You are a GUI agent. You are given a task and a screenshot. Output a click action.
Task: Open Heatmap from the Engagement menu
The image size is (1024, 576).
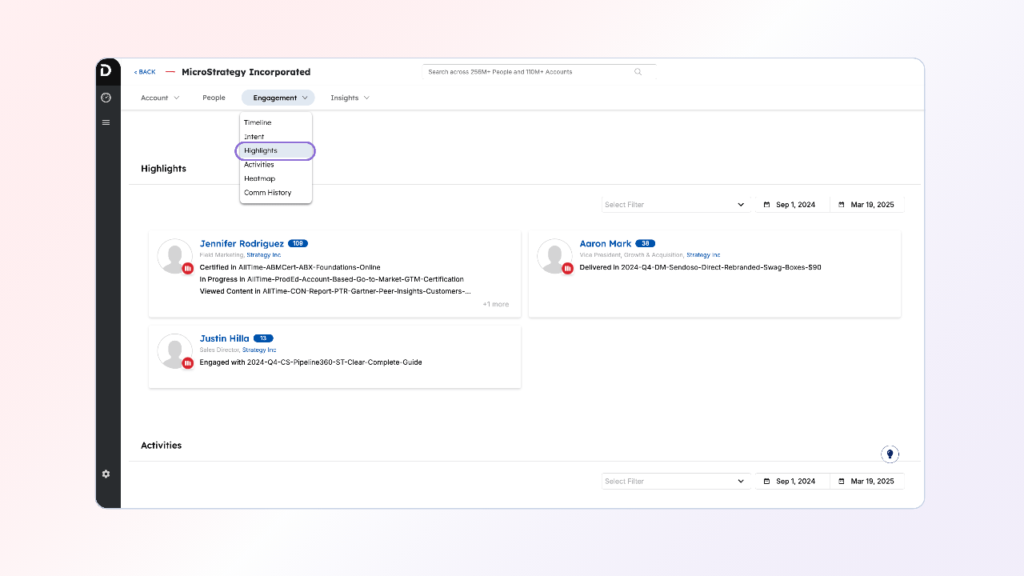tap(259, 178)
